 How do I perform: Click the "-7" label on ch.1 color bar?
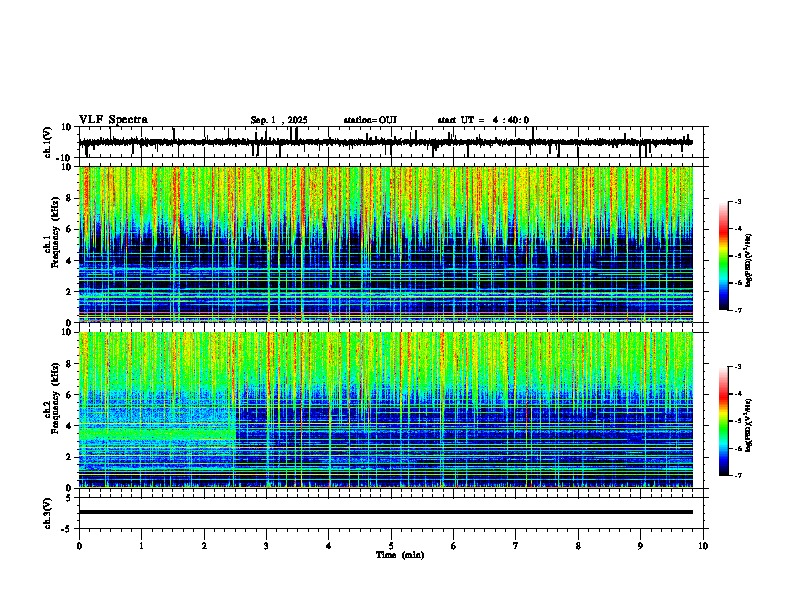pos(738,310)
